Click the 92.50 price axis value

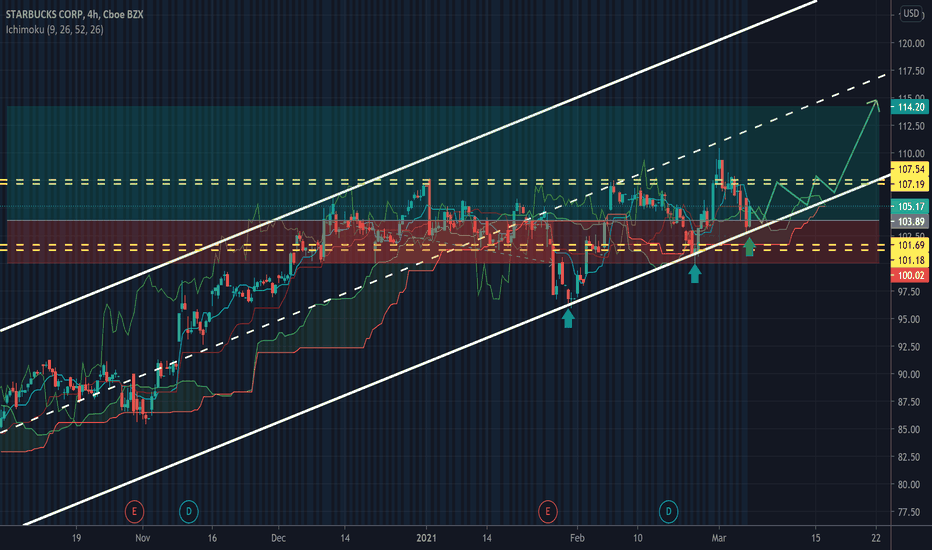tap(911, 347)
